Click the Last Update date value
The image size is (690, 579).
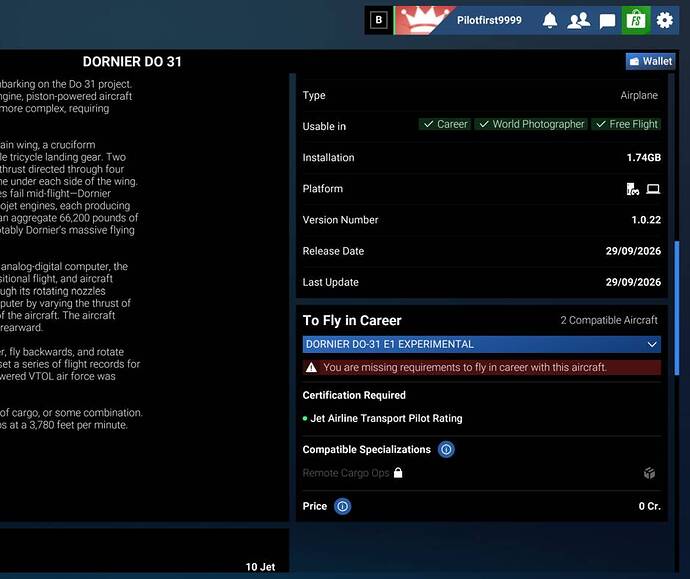click(x=633, y=282)
